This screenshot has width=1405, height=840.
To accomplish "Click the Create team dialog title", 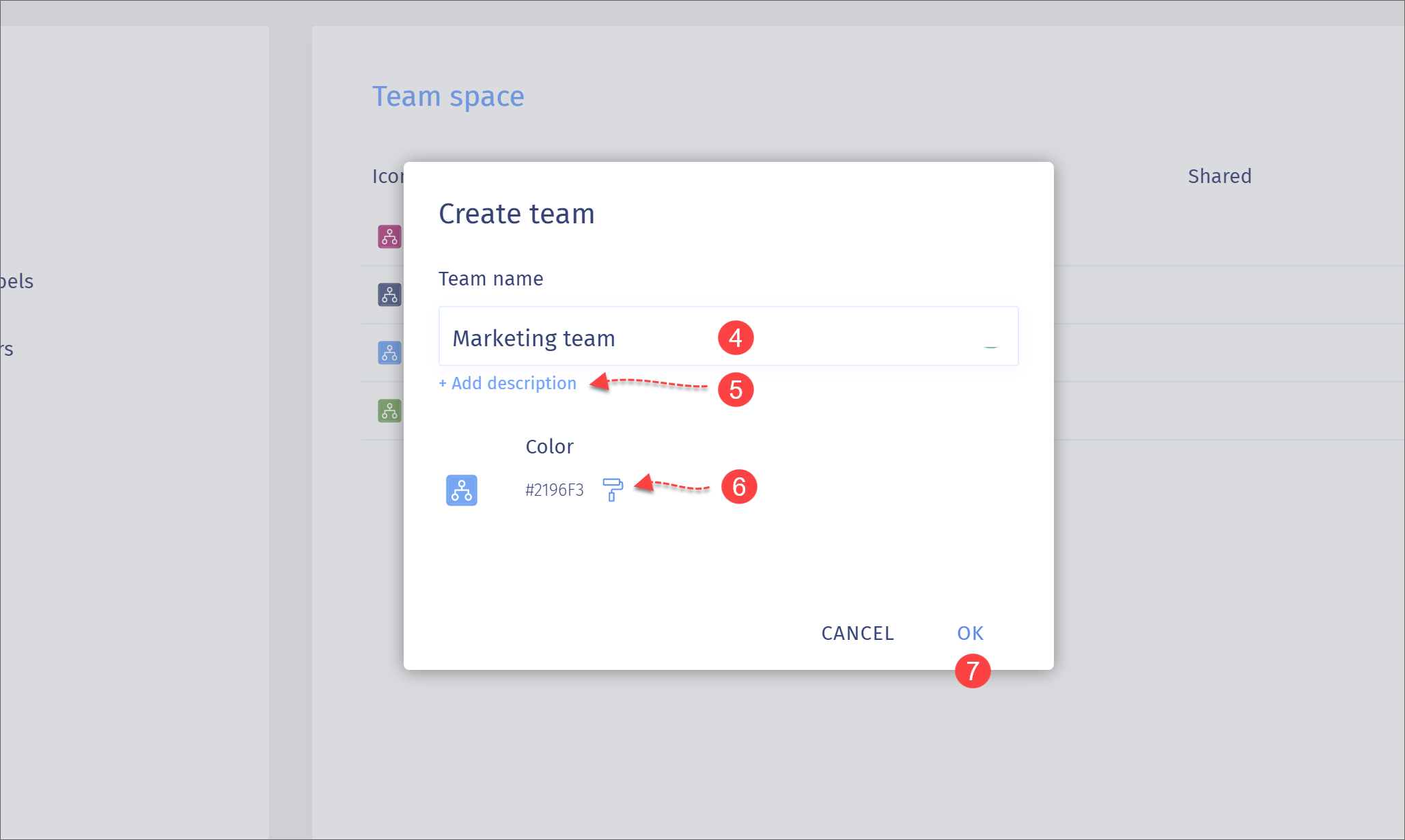I will pyautogui.click(x=516, y=214).
